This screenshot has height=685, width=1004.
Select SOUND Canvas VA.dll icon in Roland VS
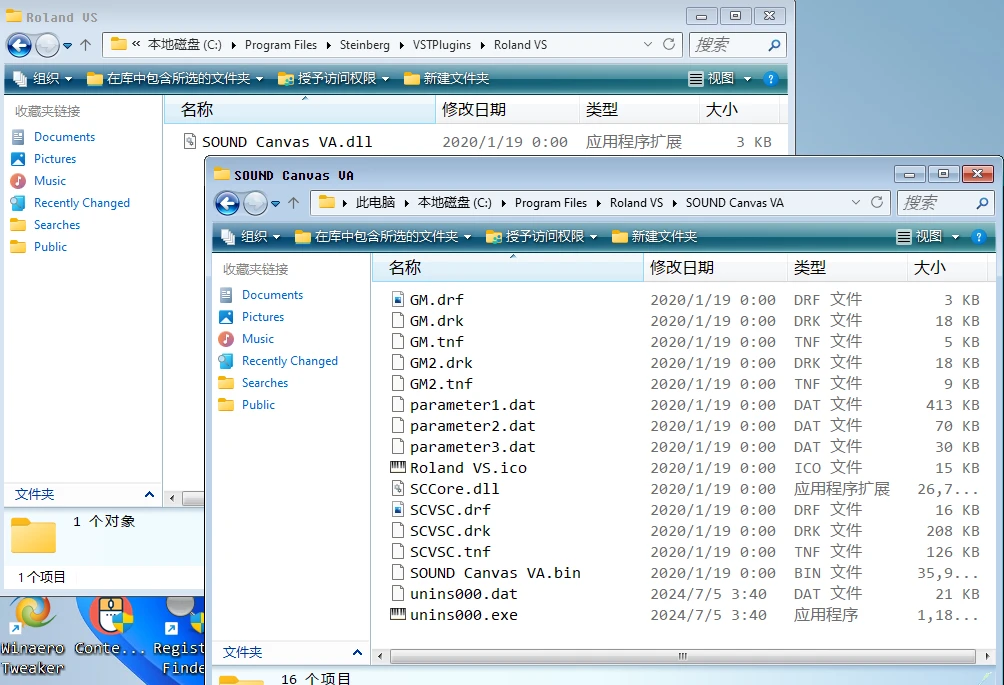190,141
